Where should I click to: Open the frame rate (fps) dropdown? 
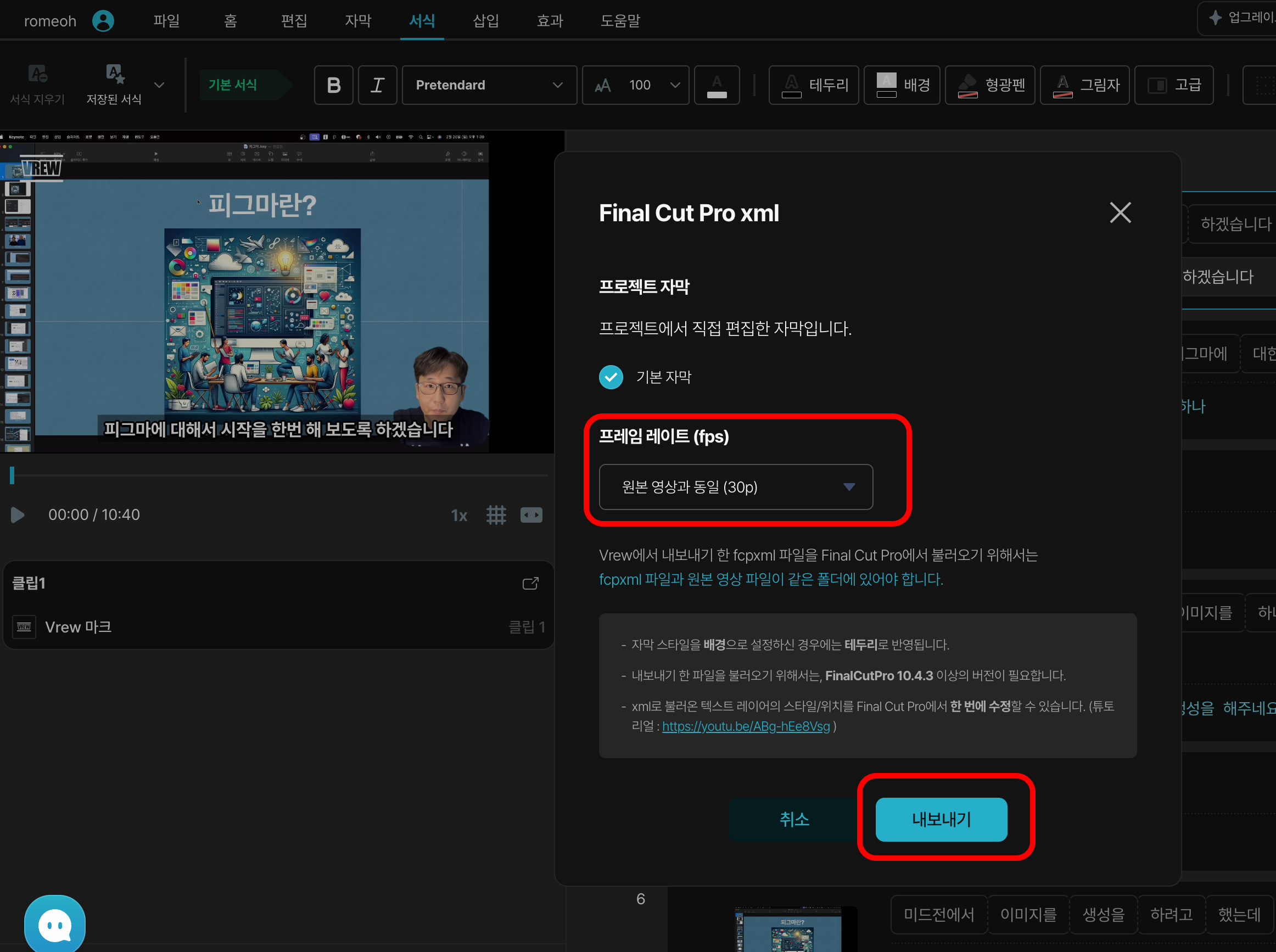[735, 487]
